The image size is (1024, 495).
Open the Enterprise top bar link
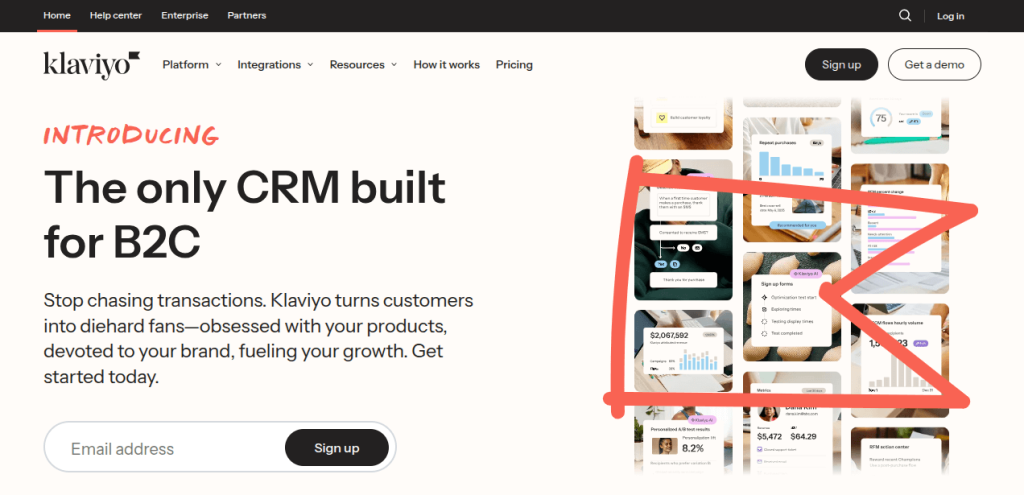[x=185, y=16]
